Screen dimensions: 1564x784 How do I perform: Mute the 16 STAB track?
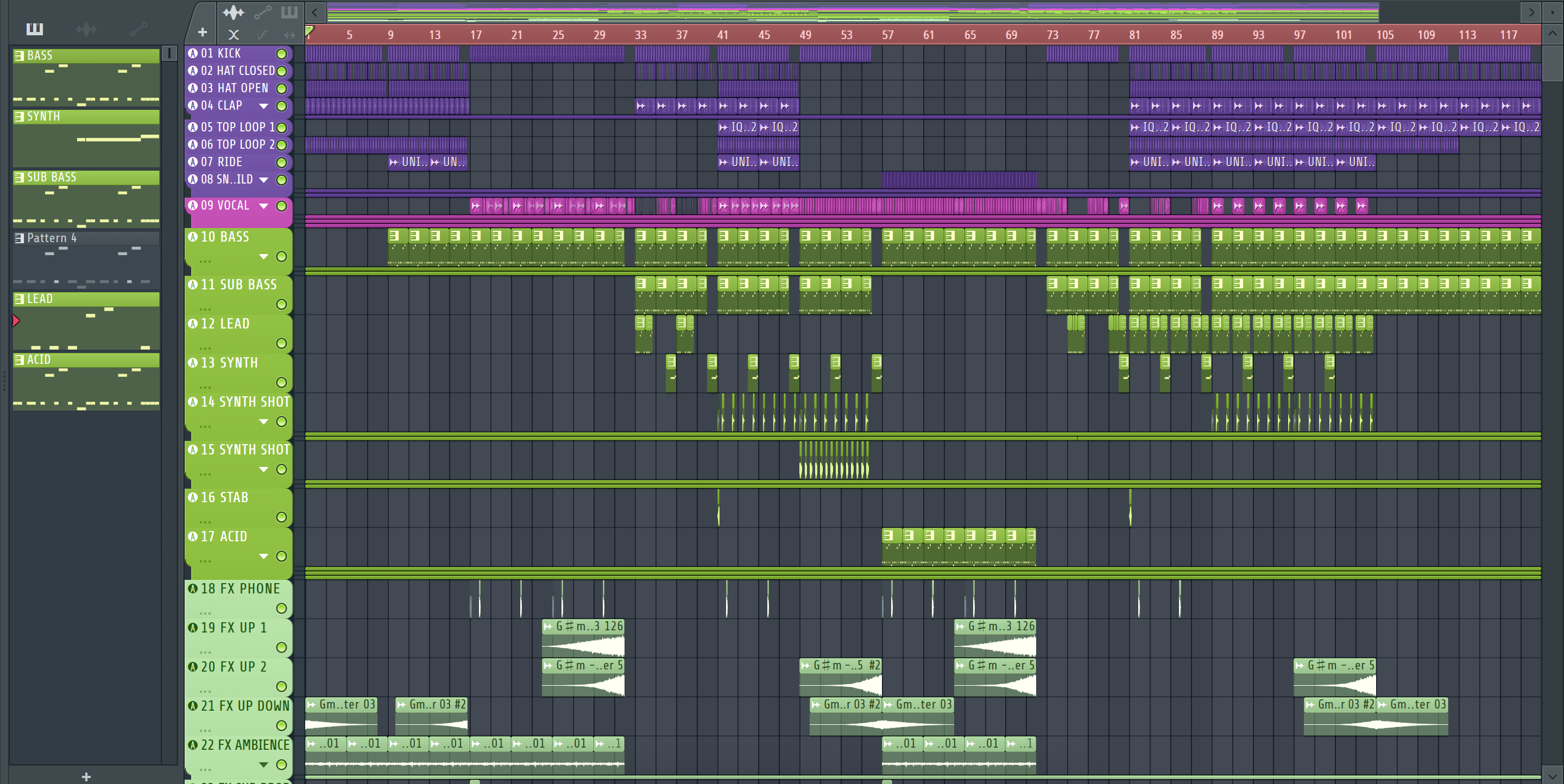pos(282,517)
